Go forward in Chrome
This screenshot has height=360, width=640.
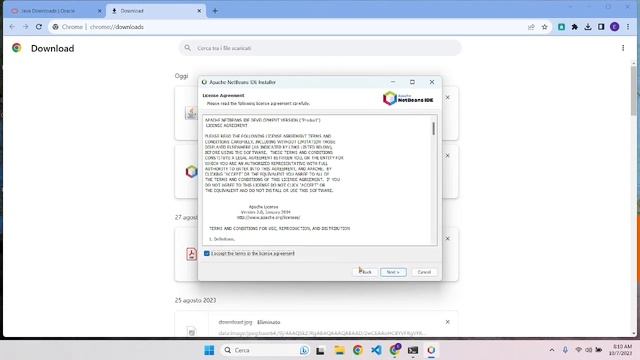point(25,27)
